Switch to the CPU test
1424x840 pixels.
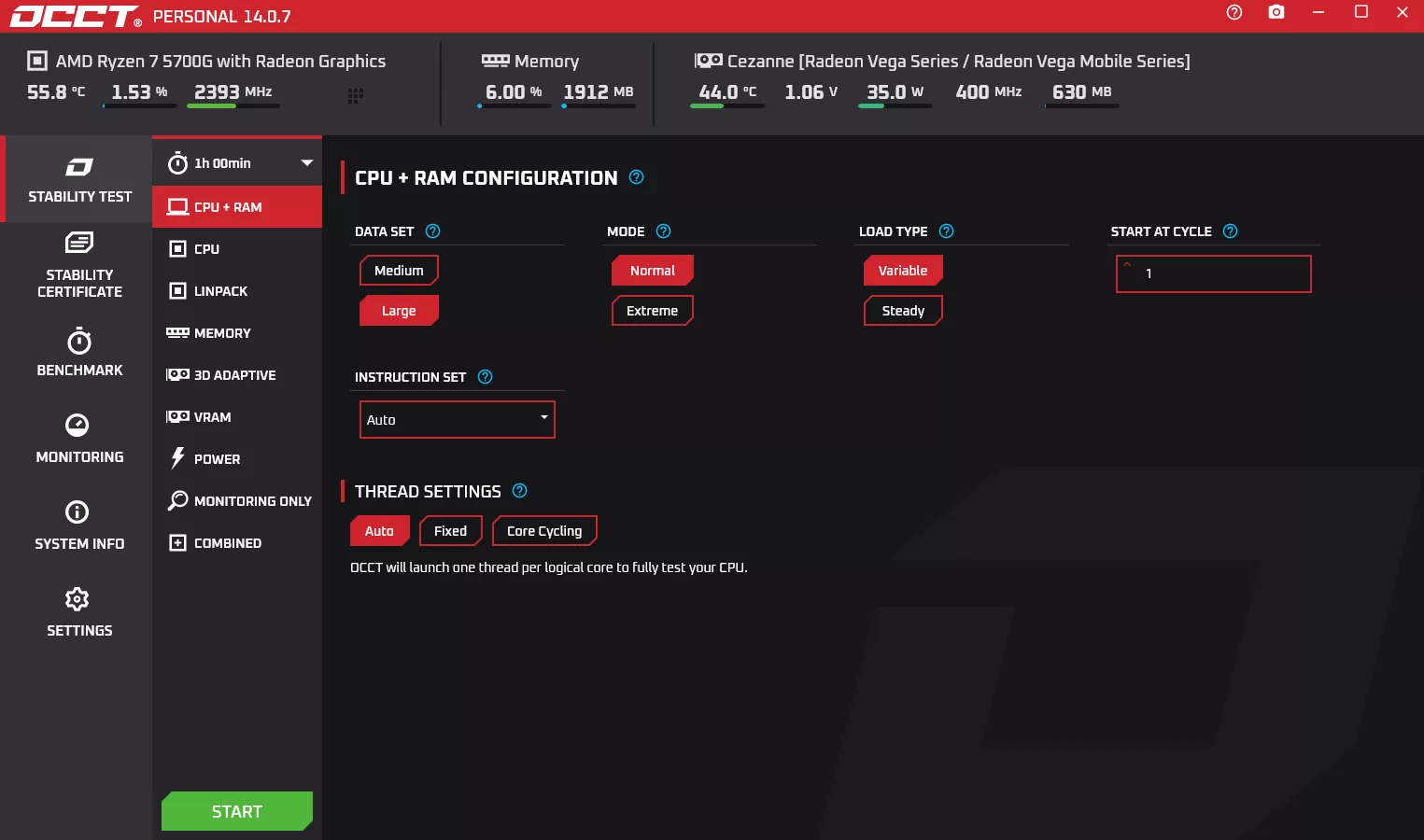pos(237,249)
